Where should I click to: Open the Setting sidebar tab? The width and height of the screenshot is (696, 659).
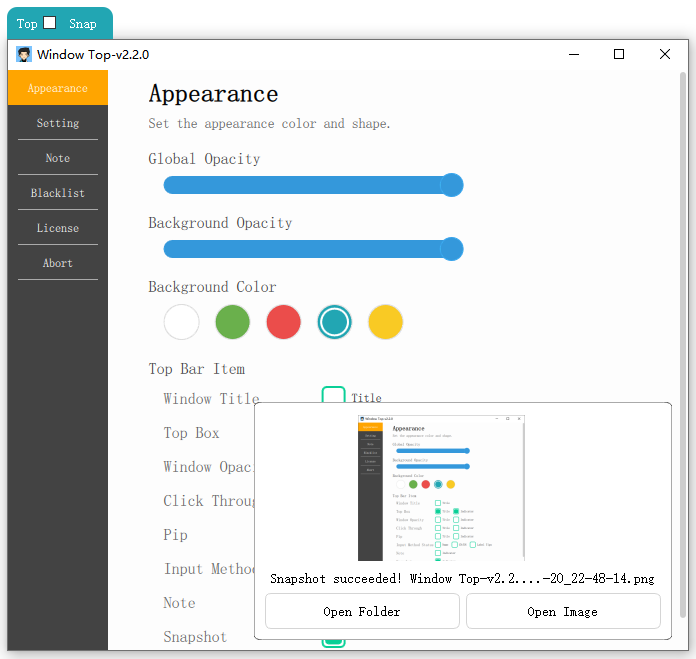click(x=58, y=122)
